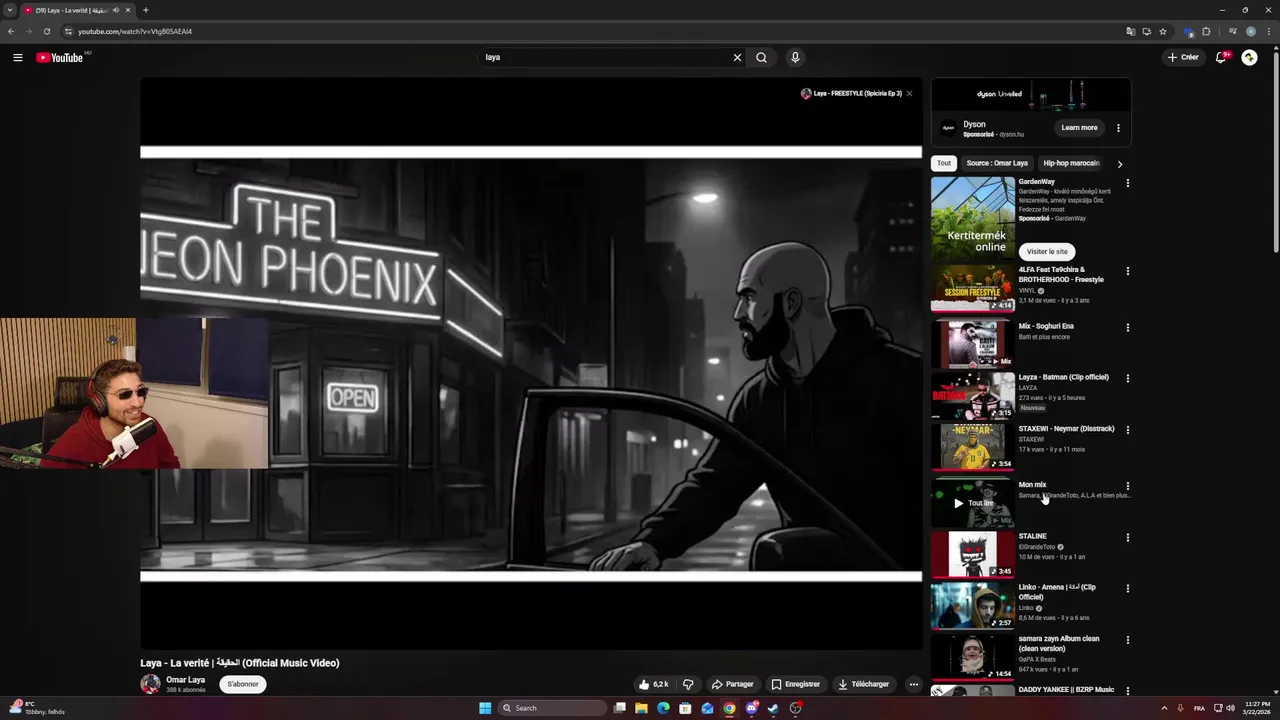This screenshot has height=720, width=1280.
Task: Click the browser address bar URL
Action: tap(135, 31)
